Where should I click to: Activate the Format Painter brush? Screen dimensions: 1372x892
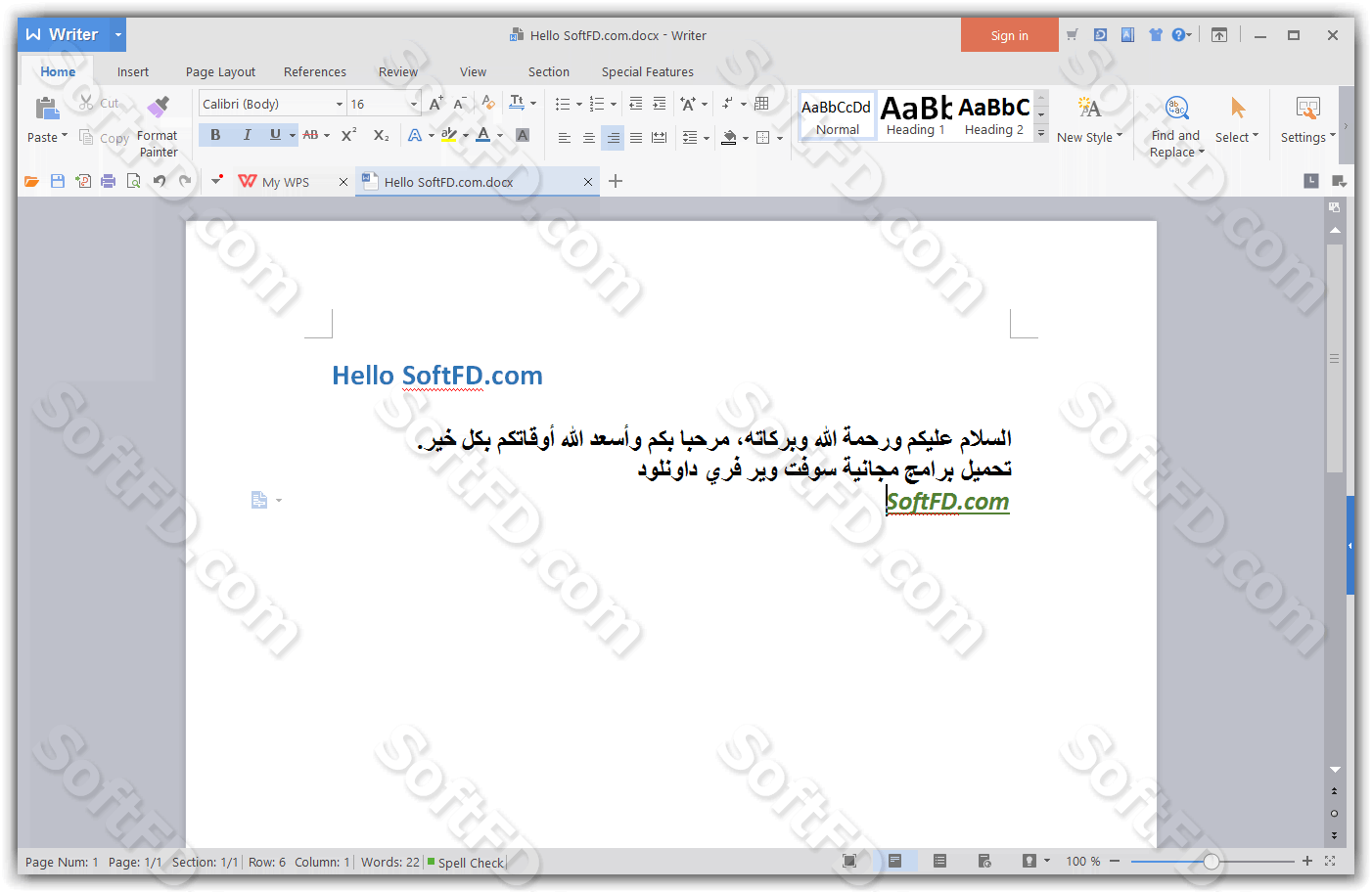click(158, 106)
